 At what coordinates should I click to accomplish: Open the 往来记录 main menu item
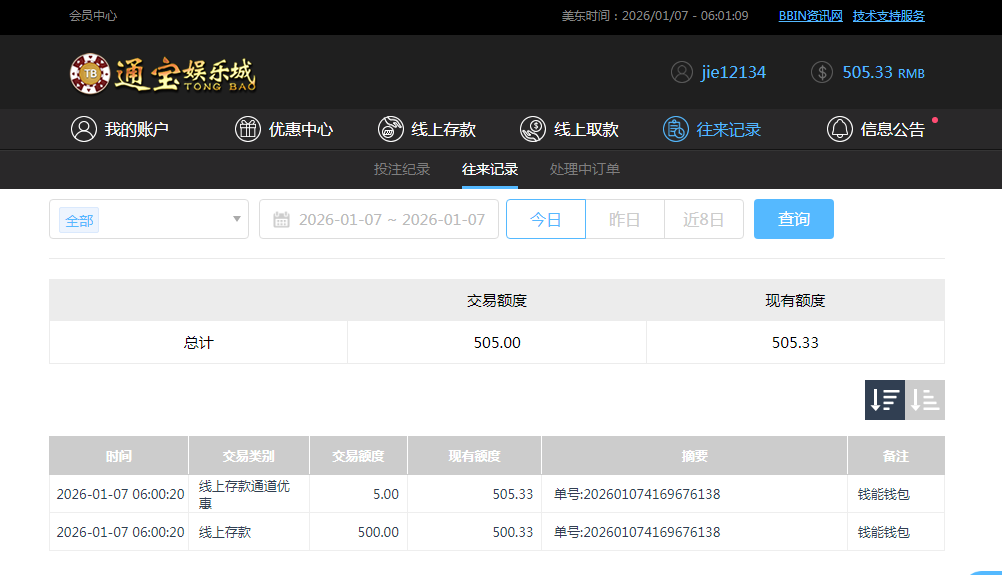click(712, 129)
